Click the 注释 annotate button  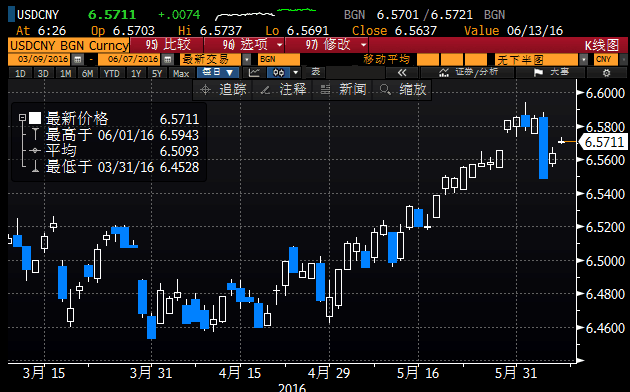(x=283, y=90)
